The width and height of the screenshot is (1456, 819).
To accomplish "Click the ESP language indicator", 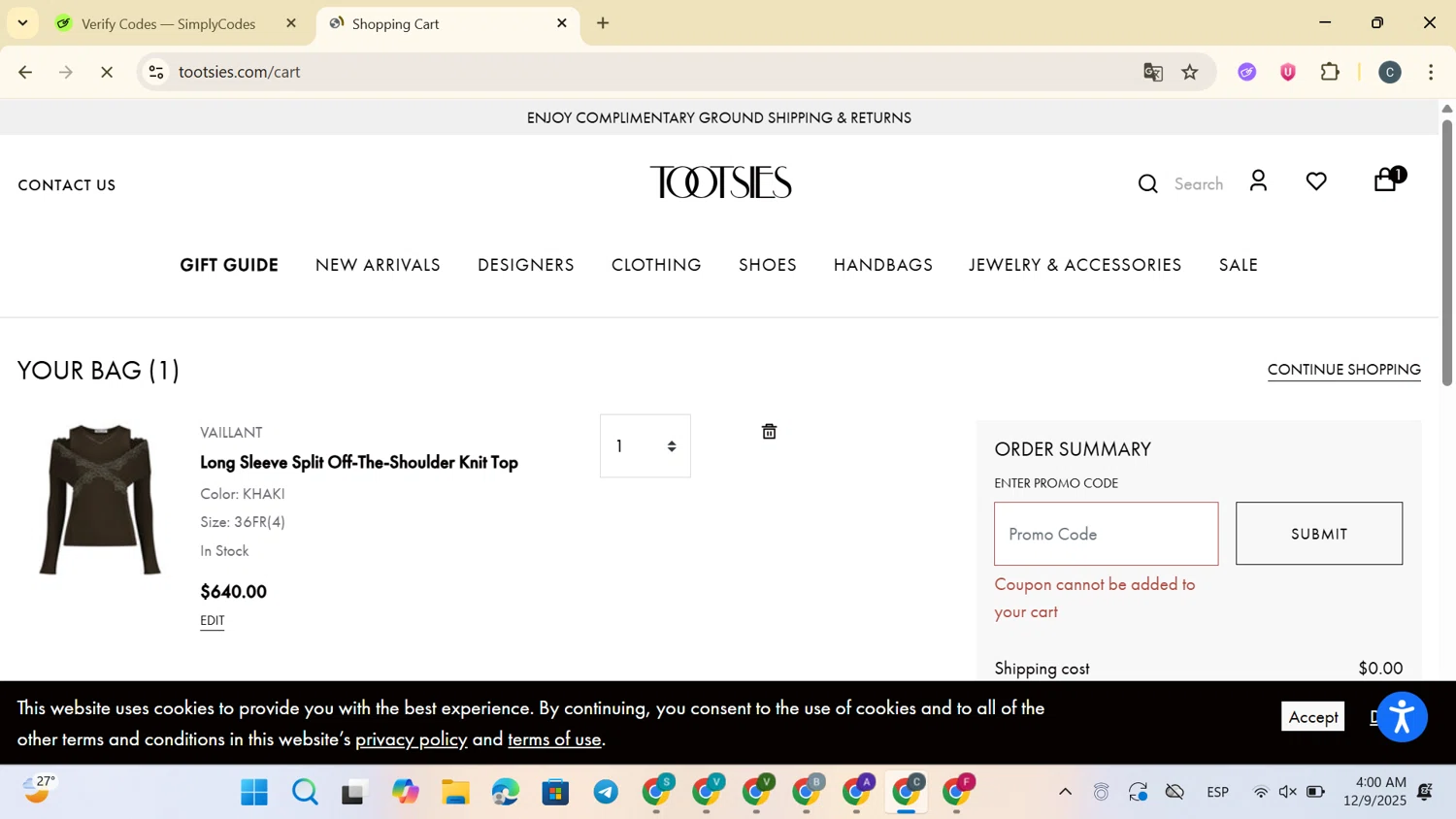I will click(1218, 793).
